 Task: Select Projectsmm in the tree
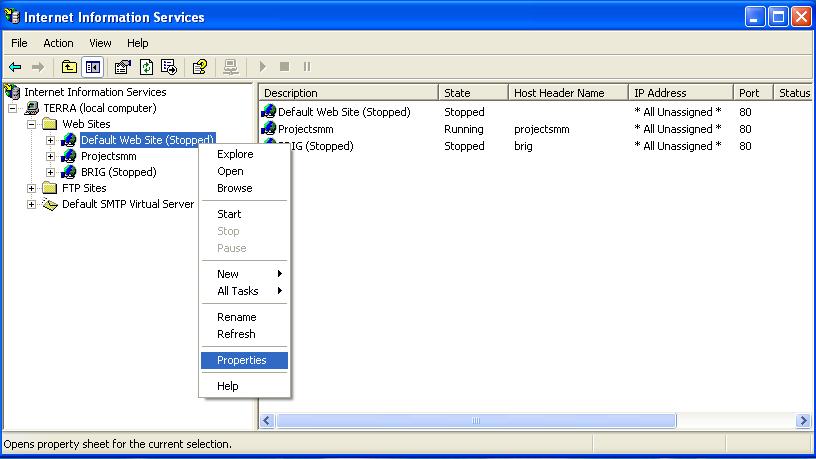coord(109,156)
